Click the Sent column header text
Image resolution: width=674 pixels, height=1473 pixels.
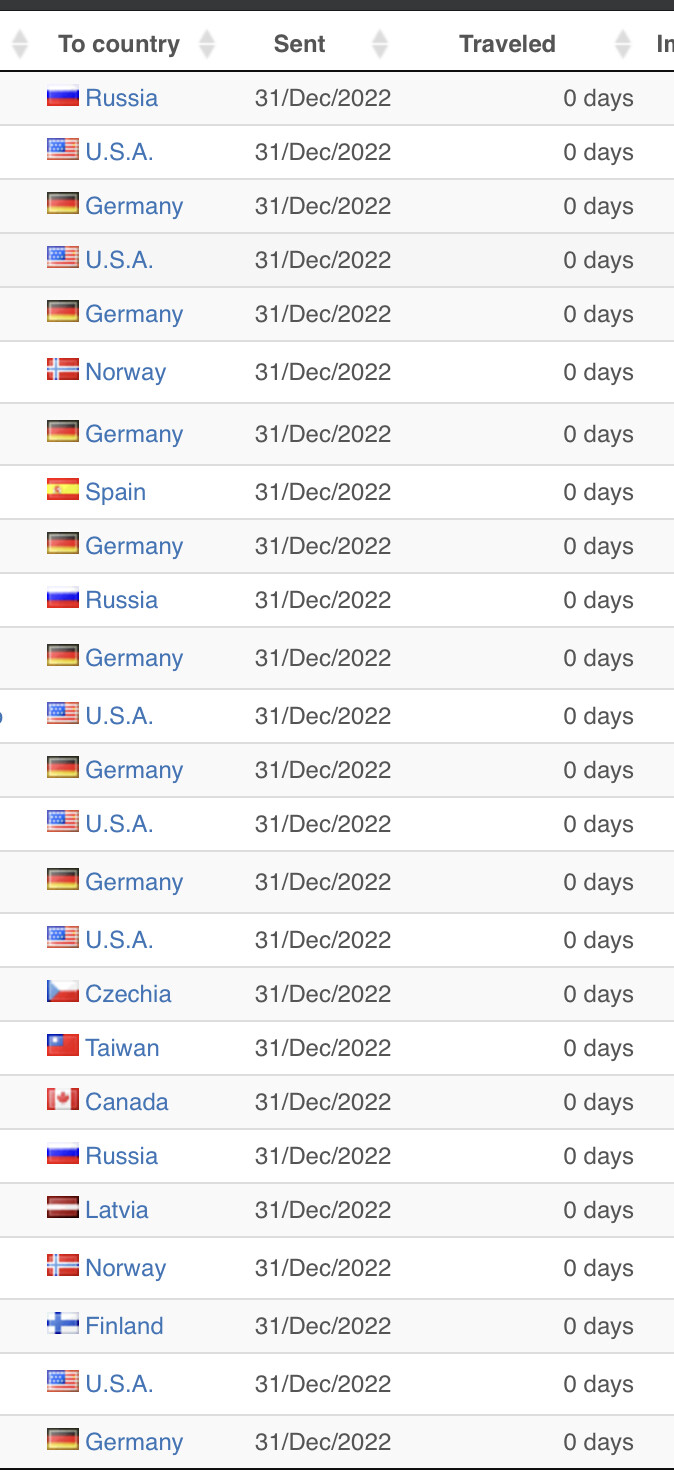[300, 44]
